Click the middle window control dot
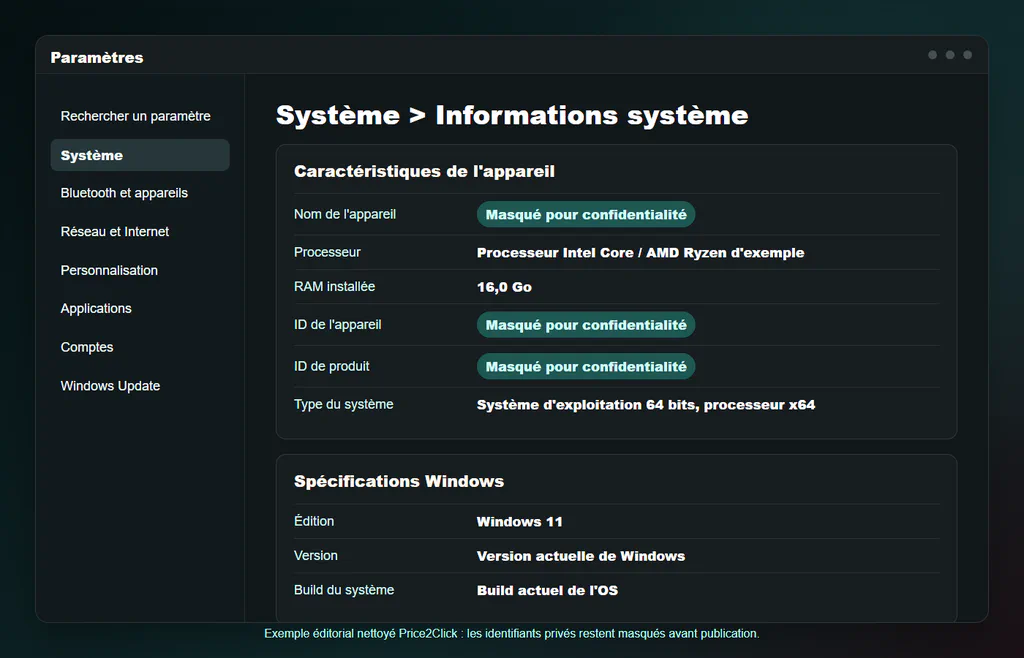1024x658 pixels. click(950, 55)
